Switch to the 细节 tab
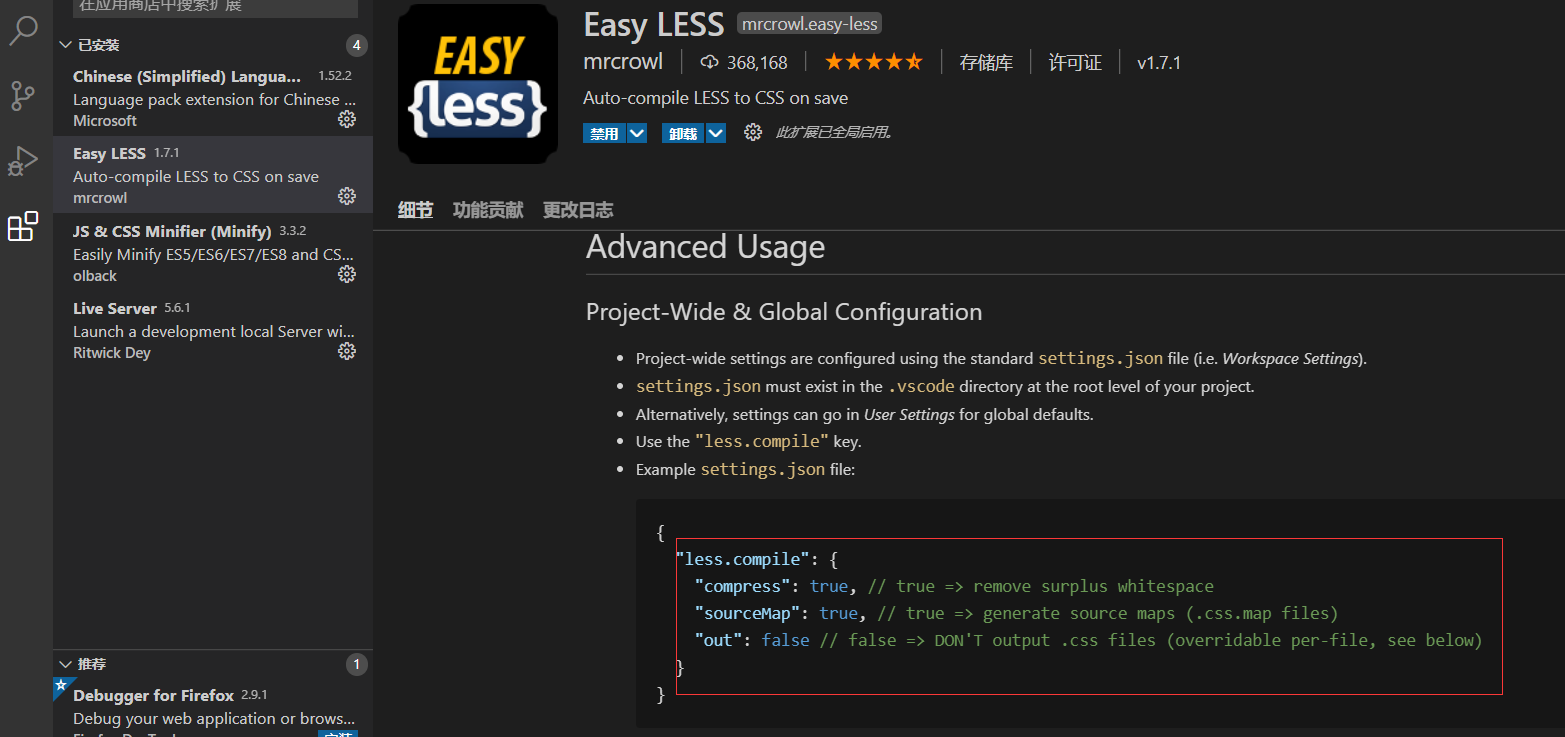This screenshot has height=737, width=1565. click(415, 210)
